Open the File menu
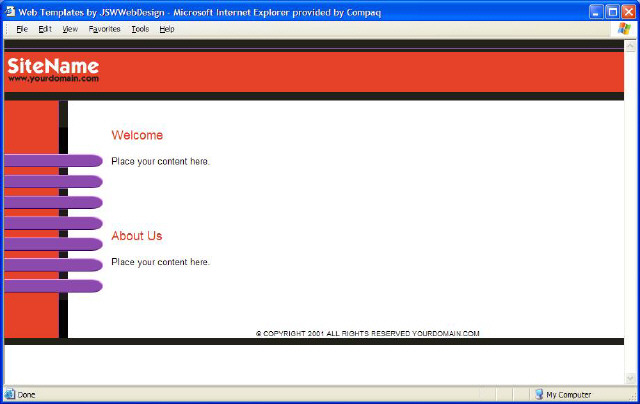Viewport: 640px width, 404px height. (21, 29)
